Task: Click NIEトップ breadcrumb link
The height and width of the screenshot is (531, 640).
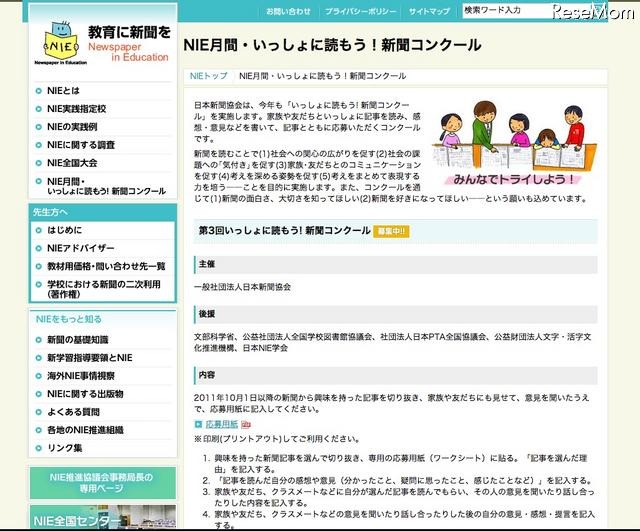Action: click(209, 75)
